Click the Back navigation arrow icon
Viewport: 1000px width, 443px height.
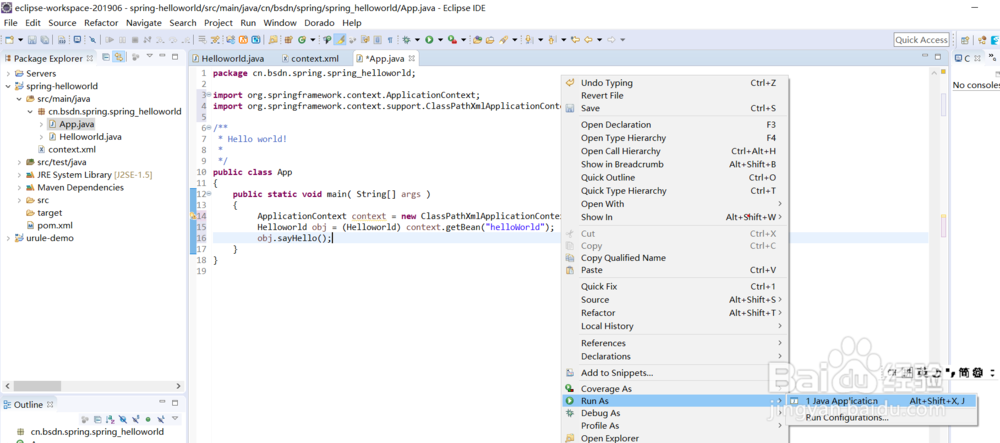(x=587, y=40)
